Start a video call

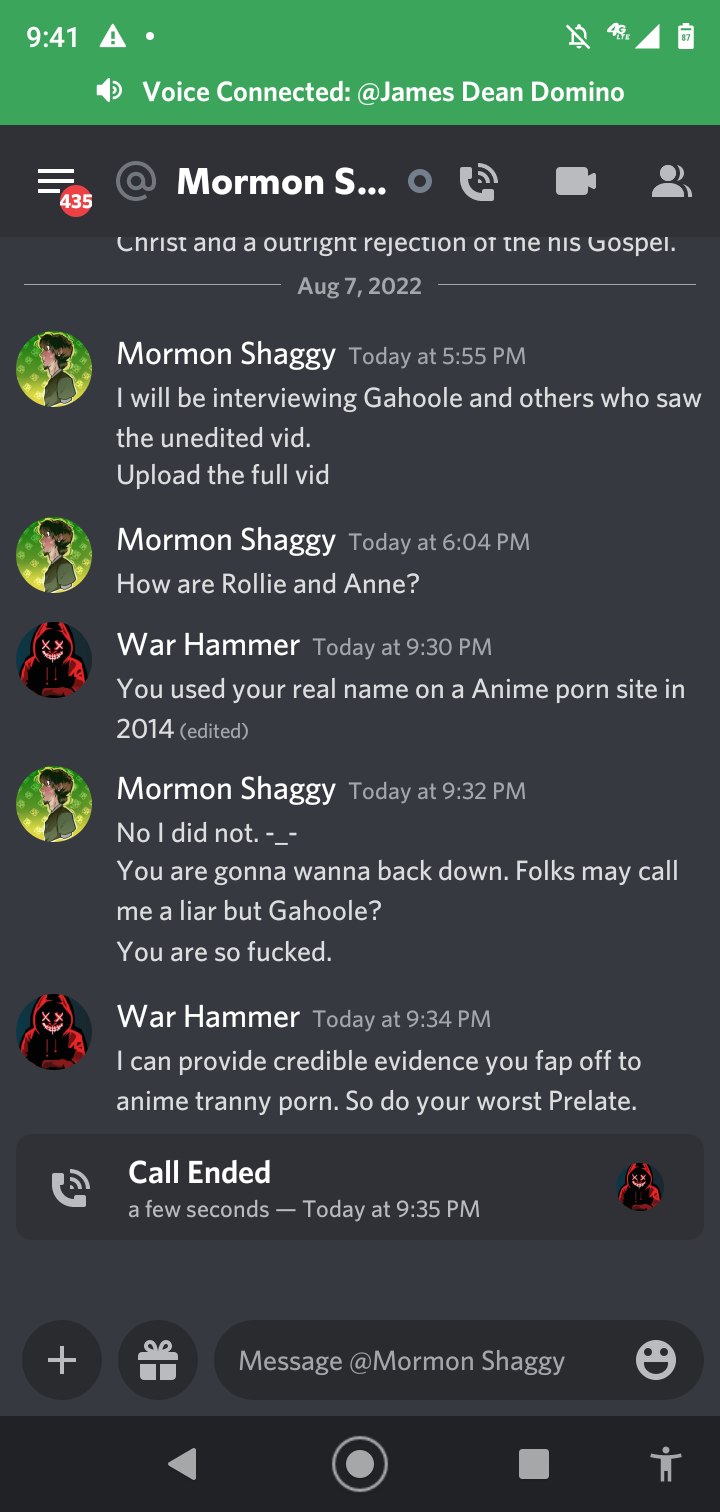pos(575,182)
